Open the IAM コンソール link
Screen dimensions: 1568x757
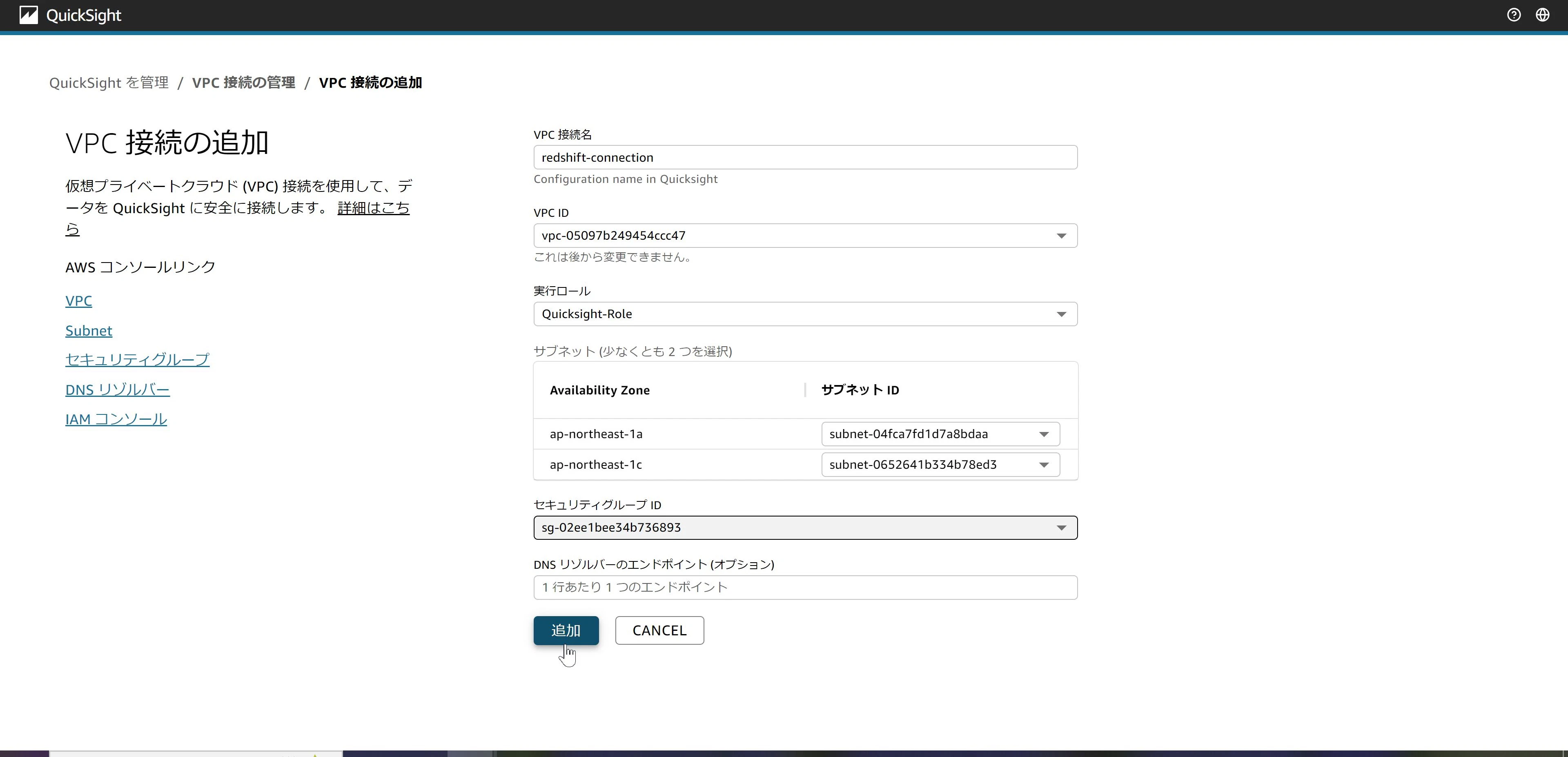(116, 419)
